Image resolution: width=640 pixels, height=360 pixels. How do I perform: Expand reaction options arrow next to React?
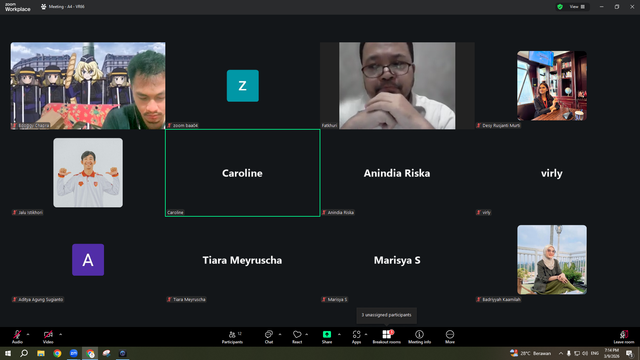click(307, 334)
